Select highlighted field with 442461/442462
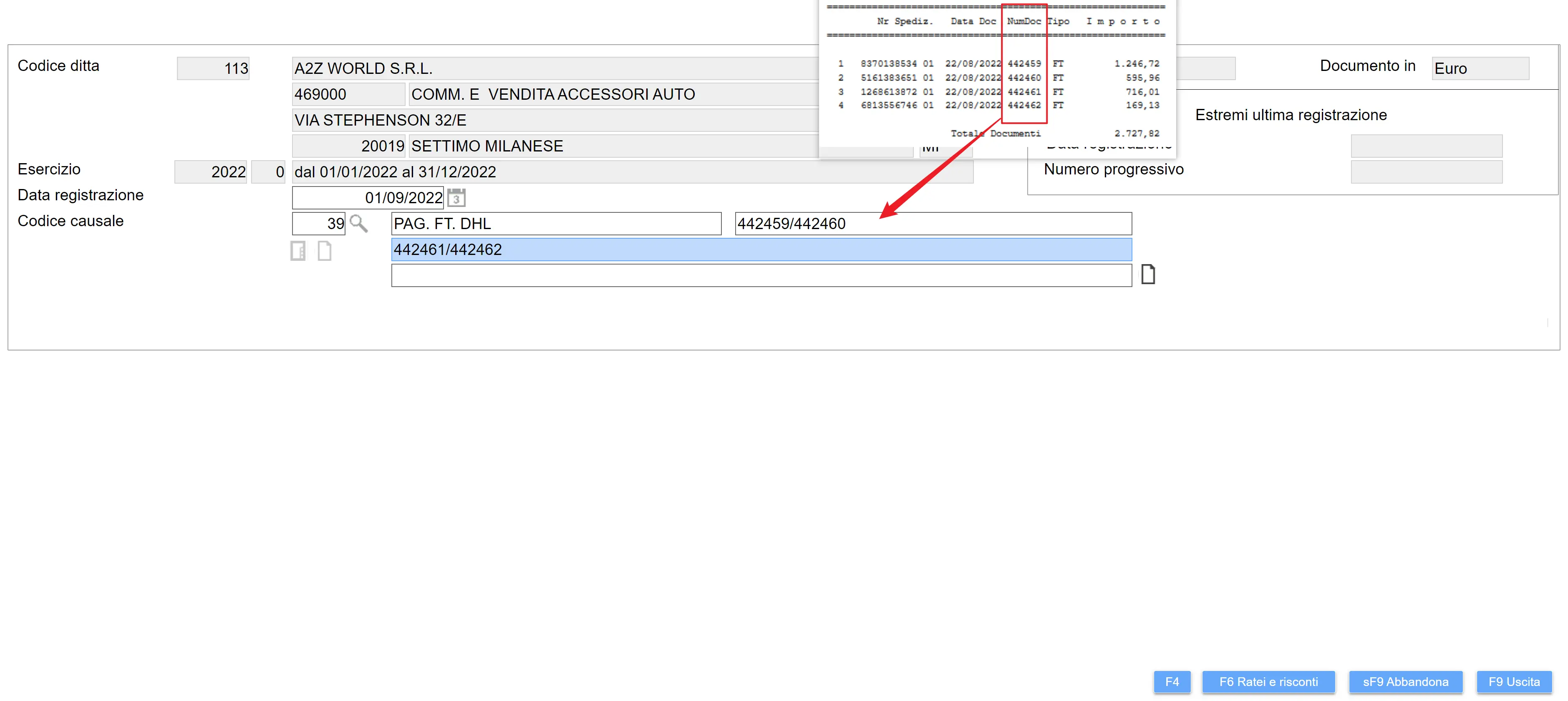Screen dimensions: 1568x701 click(x=761, y=250)
